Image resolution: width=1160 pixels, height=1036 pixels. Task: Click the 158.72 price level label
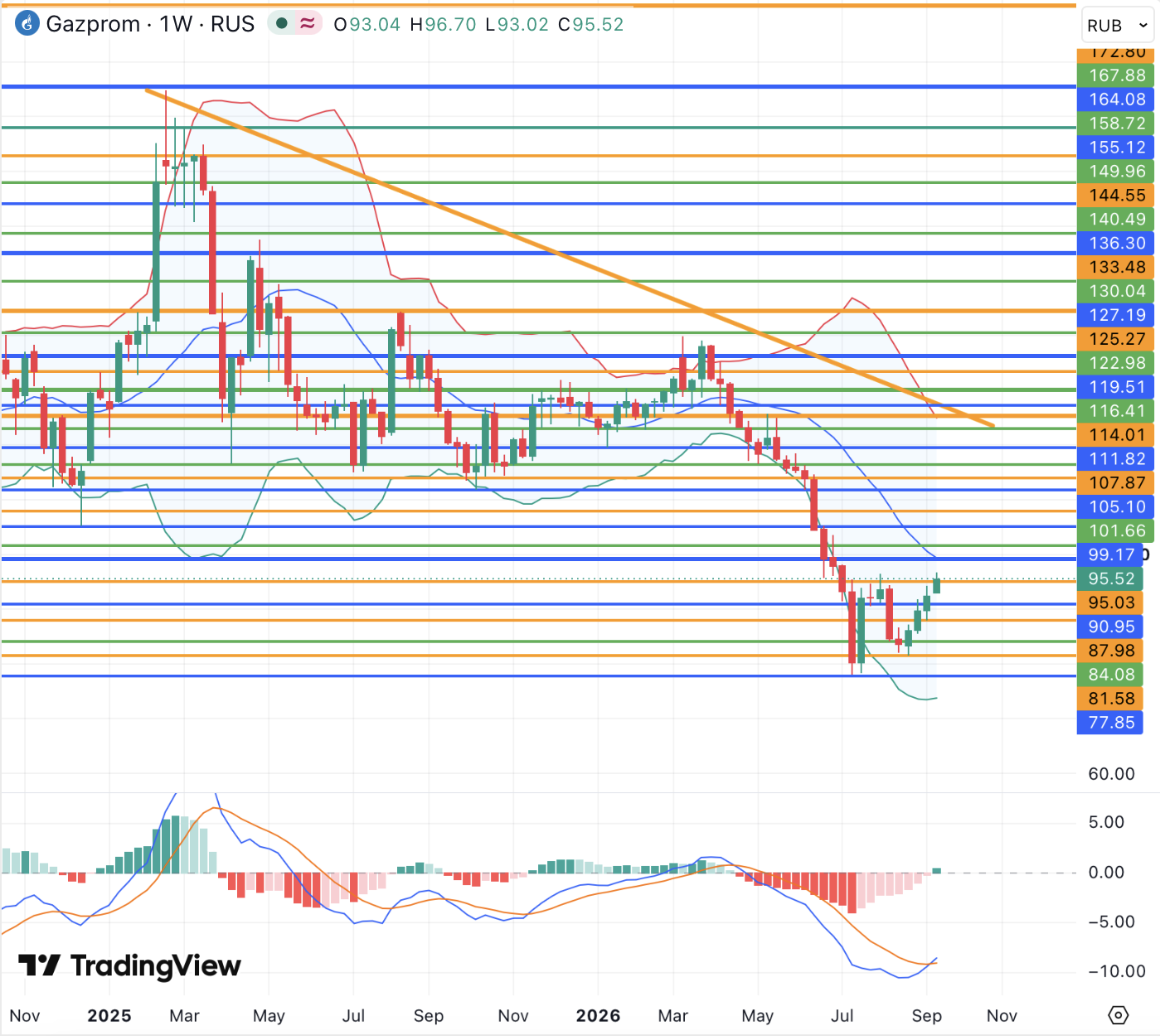pyautogui.click(x=1117, y=123)
